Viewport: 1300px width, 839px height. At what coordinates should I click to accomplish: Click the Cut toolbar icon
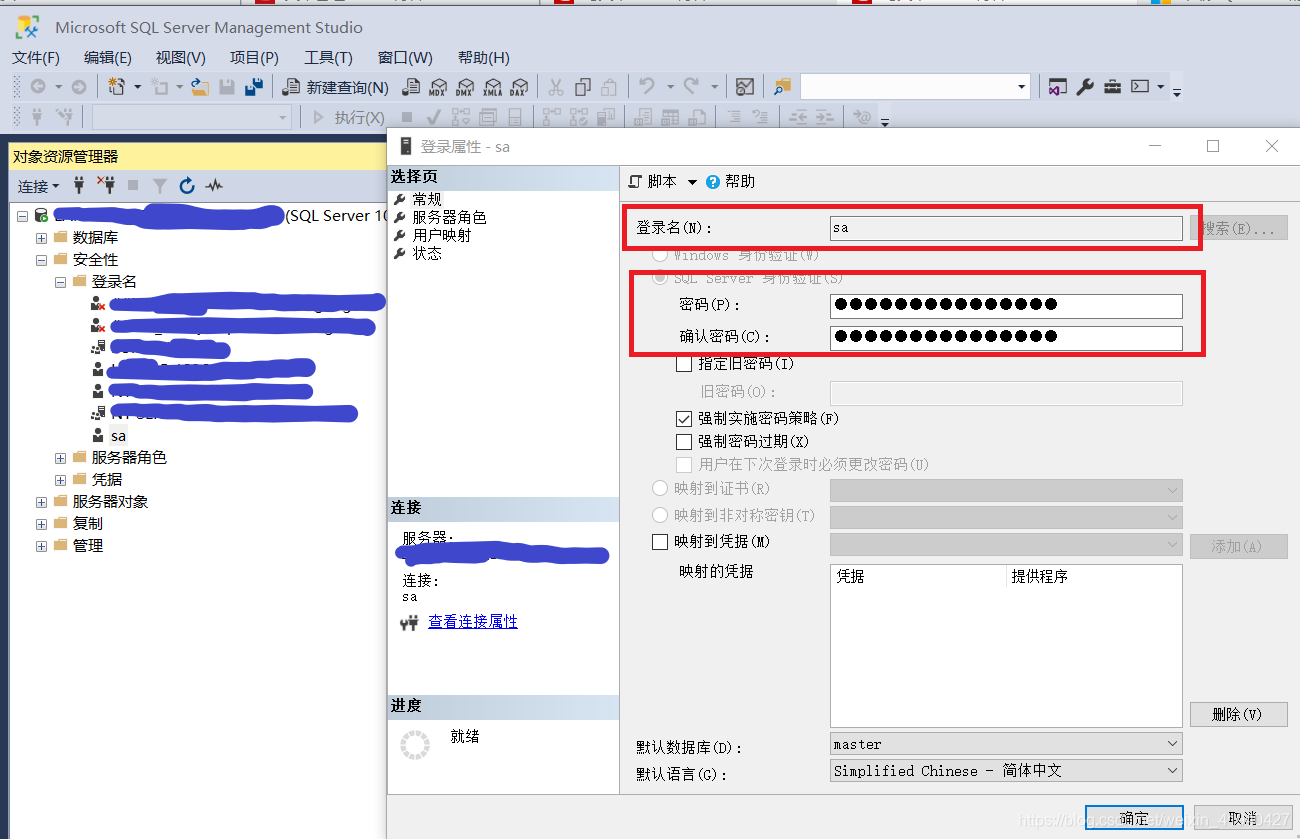point(556,87)
